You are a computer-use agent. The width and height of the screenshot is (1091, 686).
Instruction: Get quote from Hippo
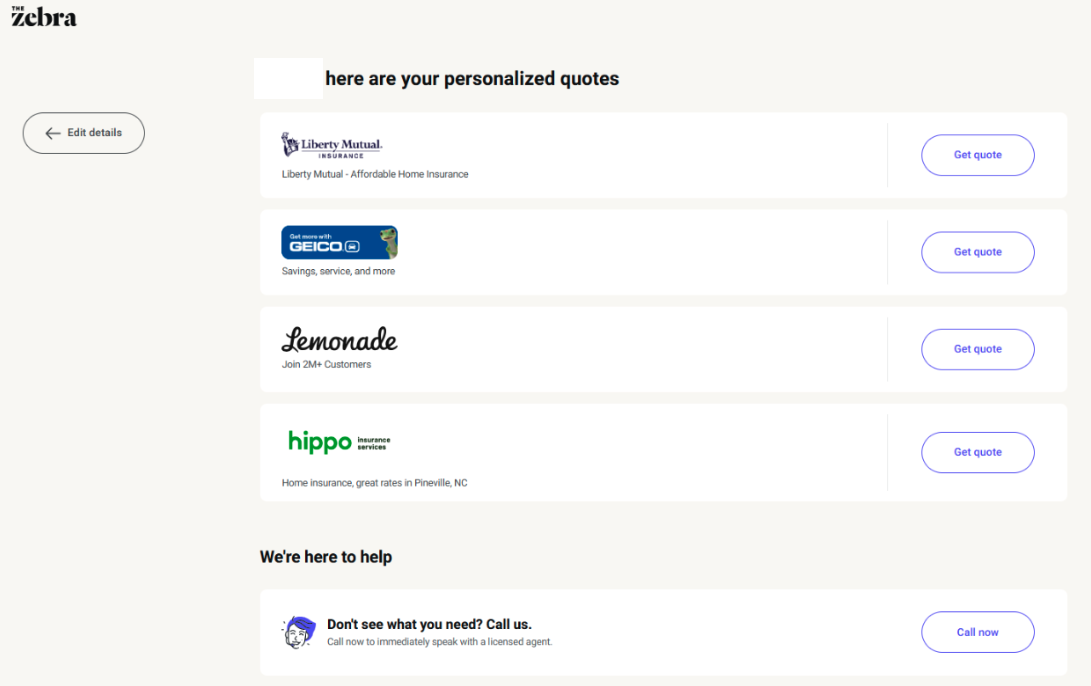pyautogui.click(x=977, y=452)
